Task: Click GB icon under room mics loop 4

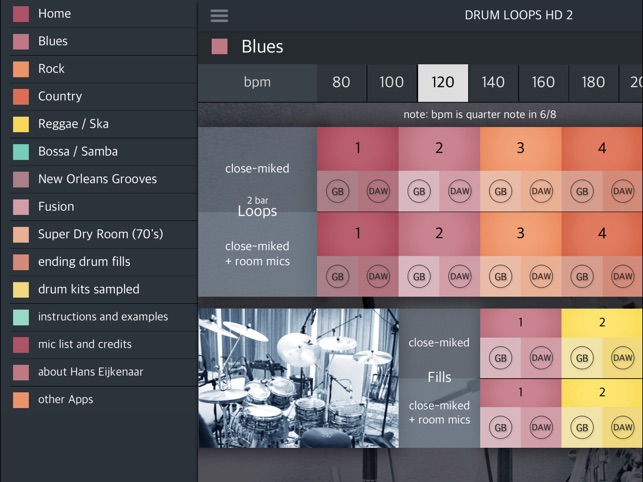Action: click(x=582, y=276)
